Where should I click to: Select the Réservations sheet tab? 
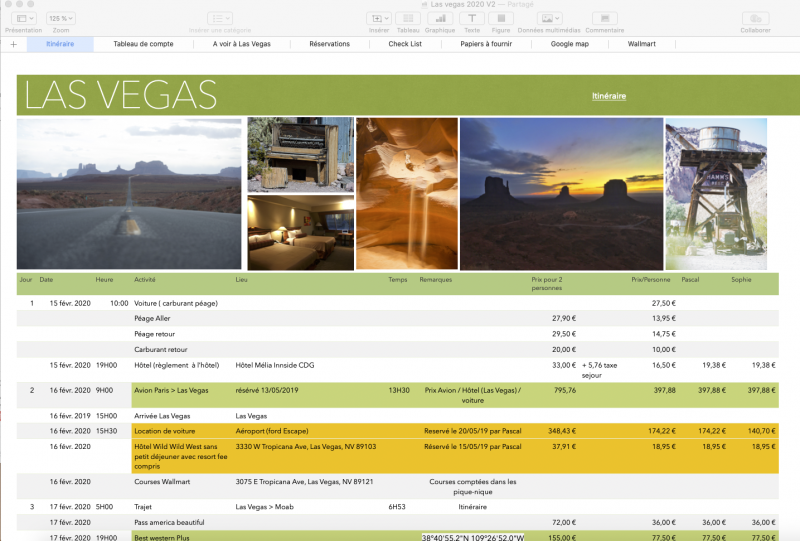(329, 44)
